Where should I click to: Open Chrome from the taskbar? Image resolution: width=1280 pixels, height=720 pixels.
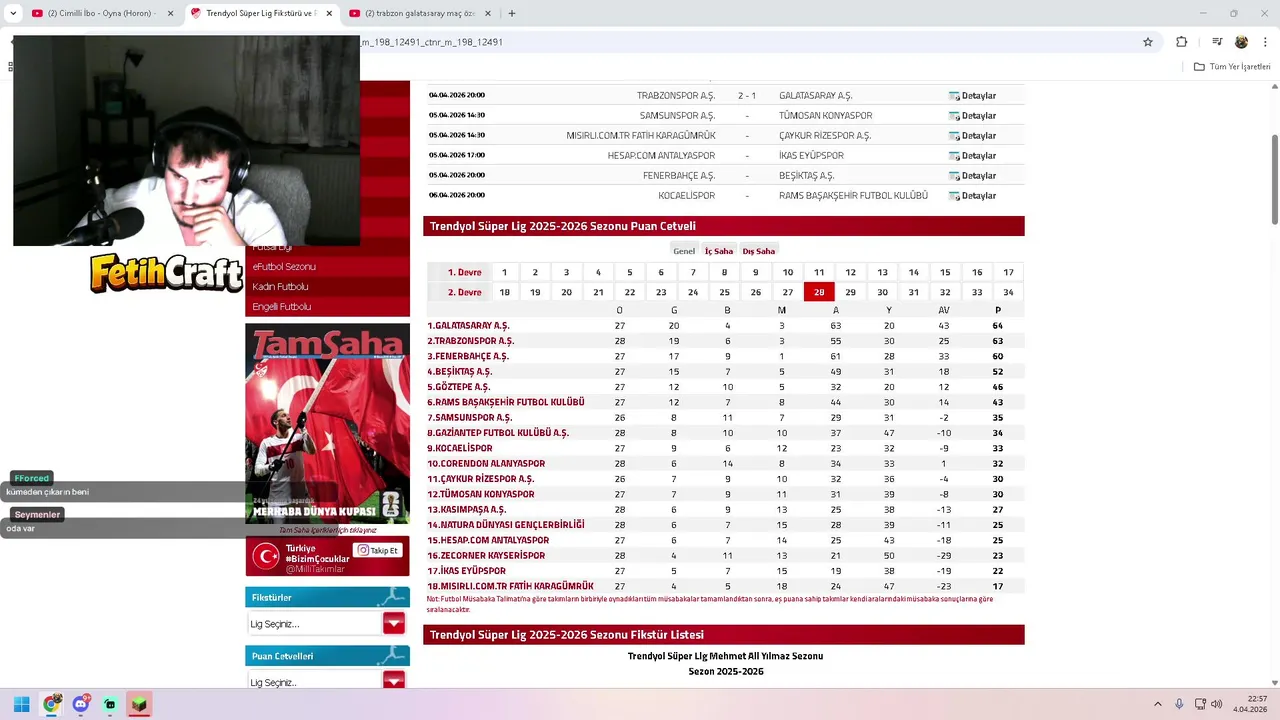51,704
